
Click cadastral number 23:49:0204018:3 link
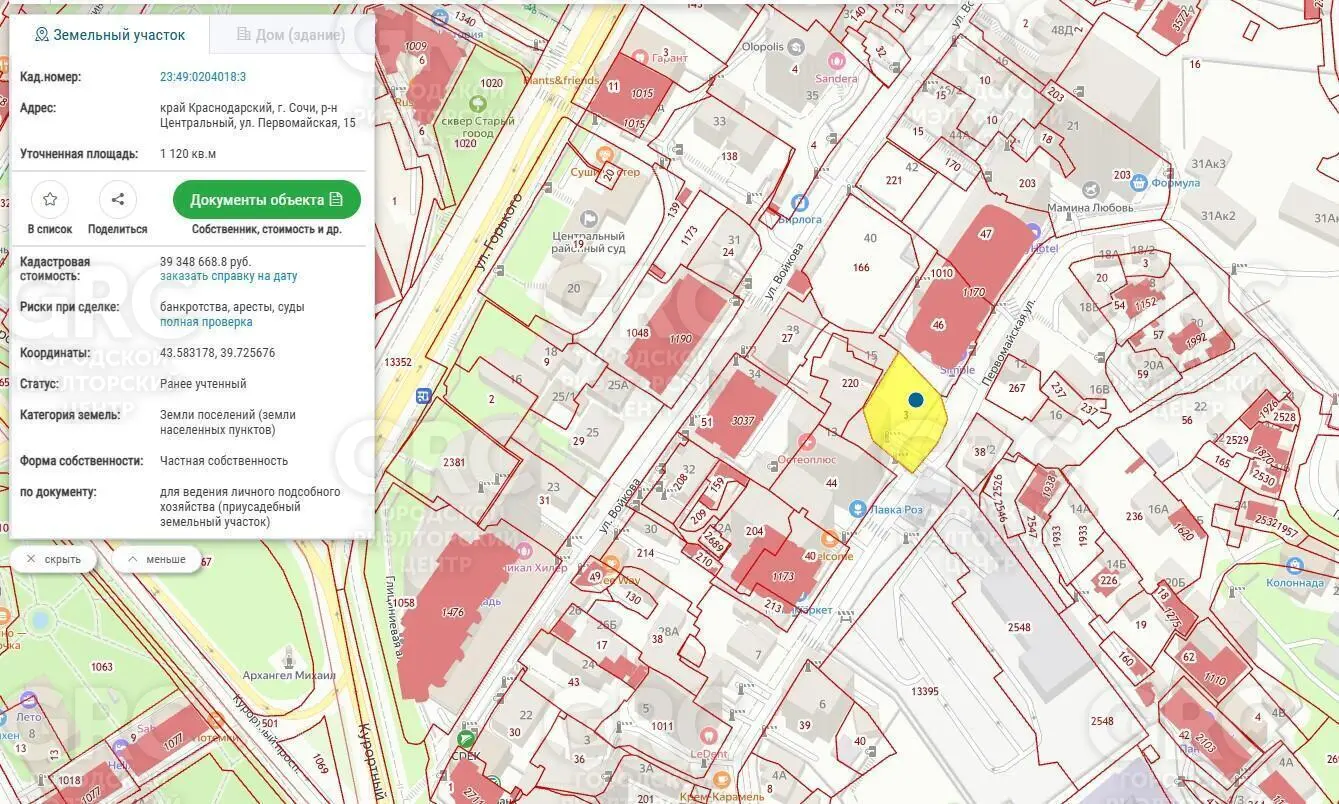pyautogui.click(x=203, y=77)
